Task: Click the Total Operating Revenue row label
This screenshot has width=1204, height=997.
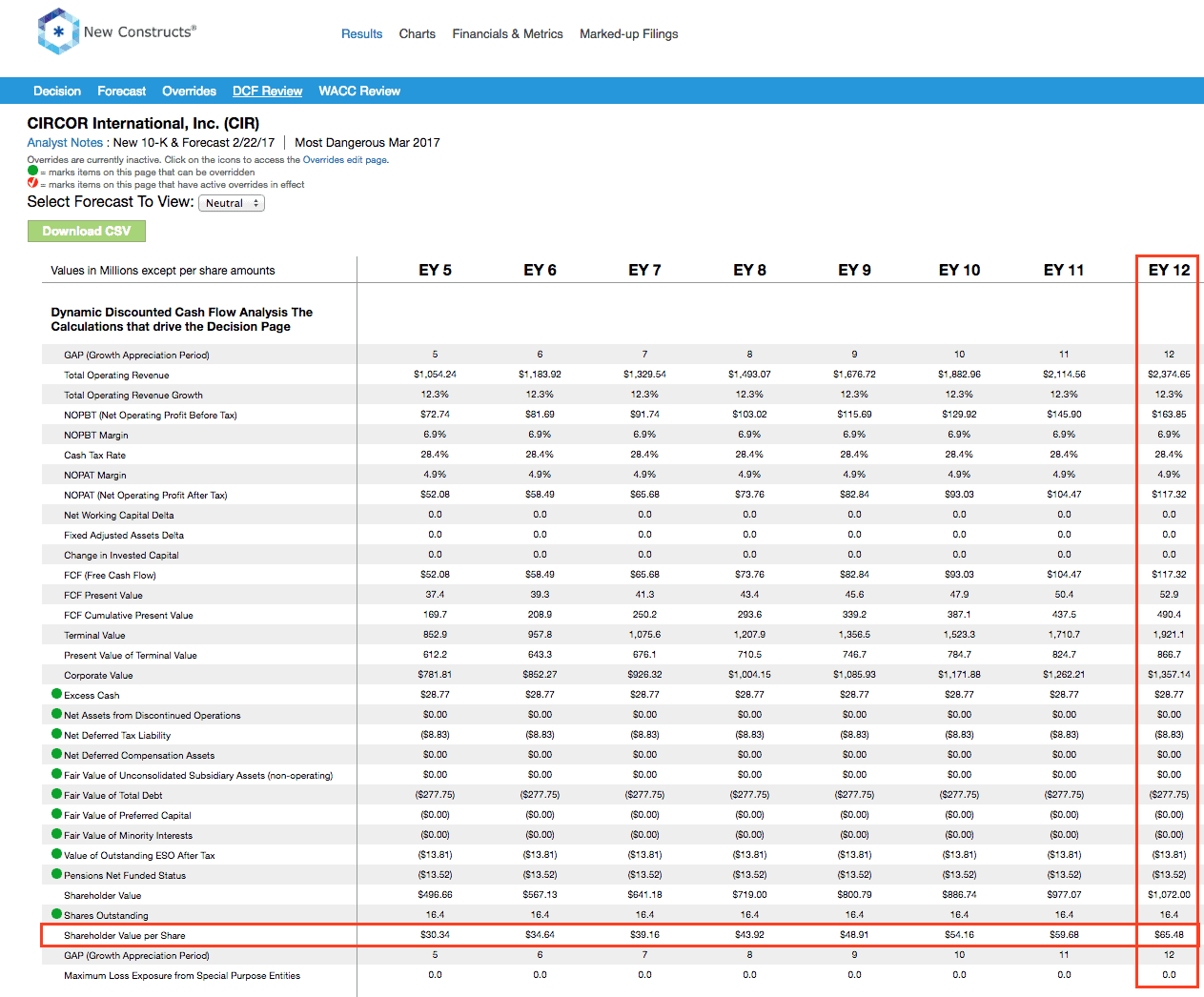Action: click(116, 375)
